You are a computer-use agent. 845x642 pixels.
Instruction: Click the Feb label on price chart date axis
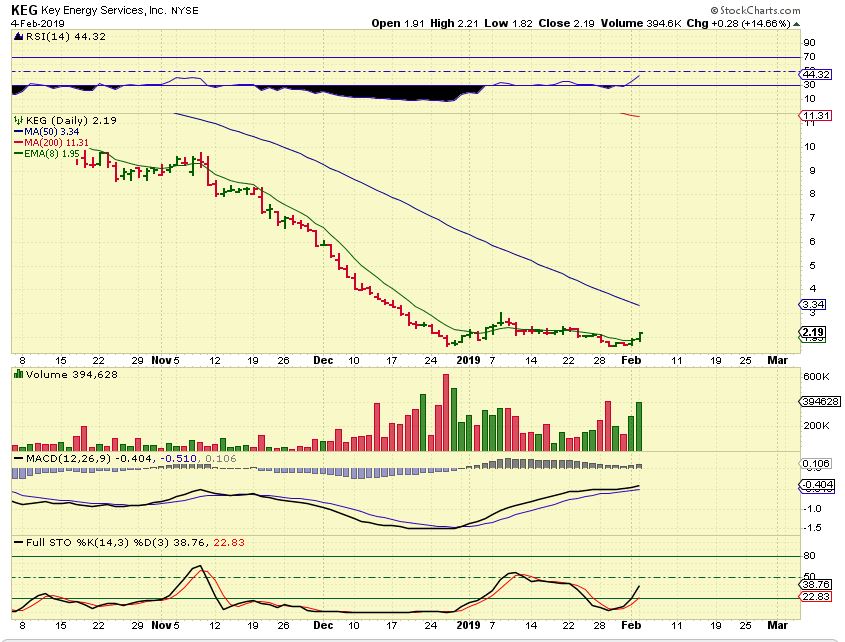point(631,360)
